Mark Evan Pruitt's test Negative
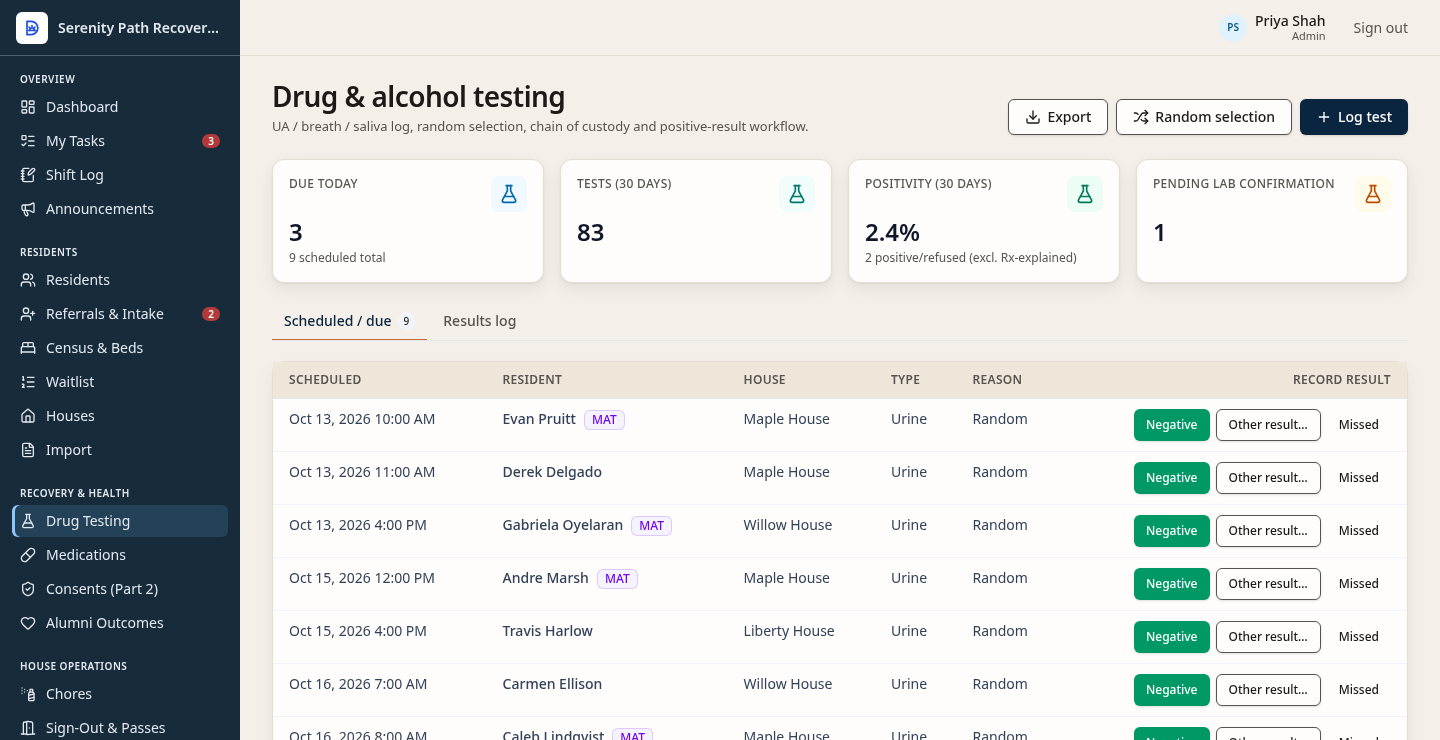Screen dimensions: 1440x740 [x=1172, y=425]
